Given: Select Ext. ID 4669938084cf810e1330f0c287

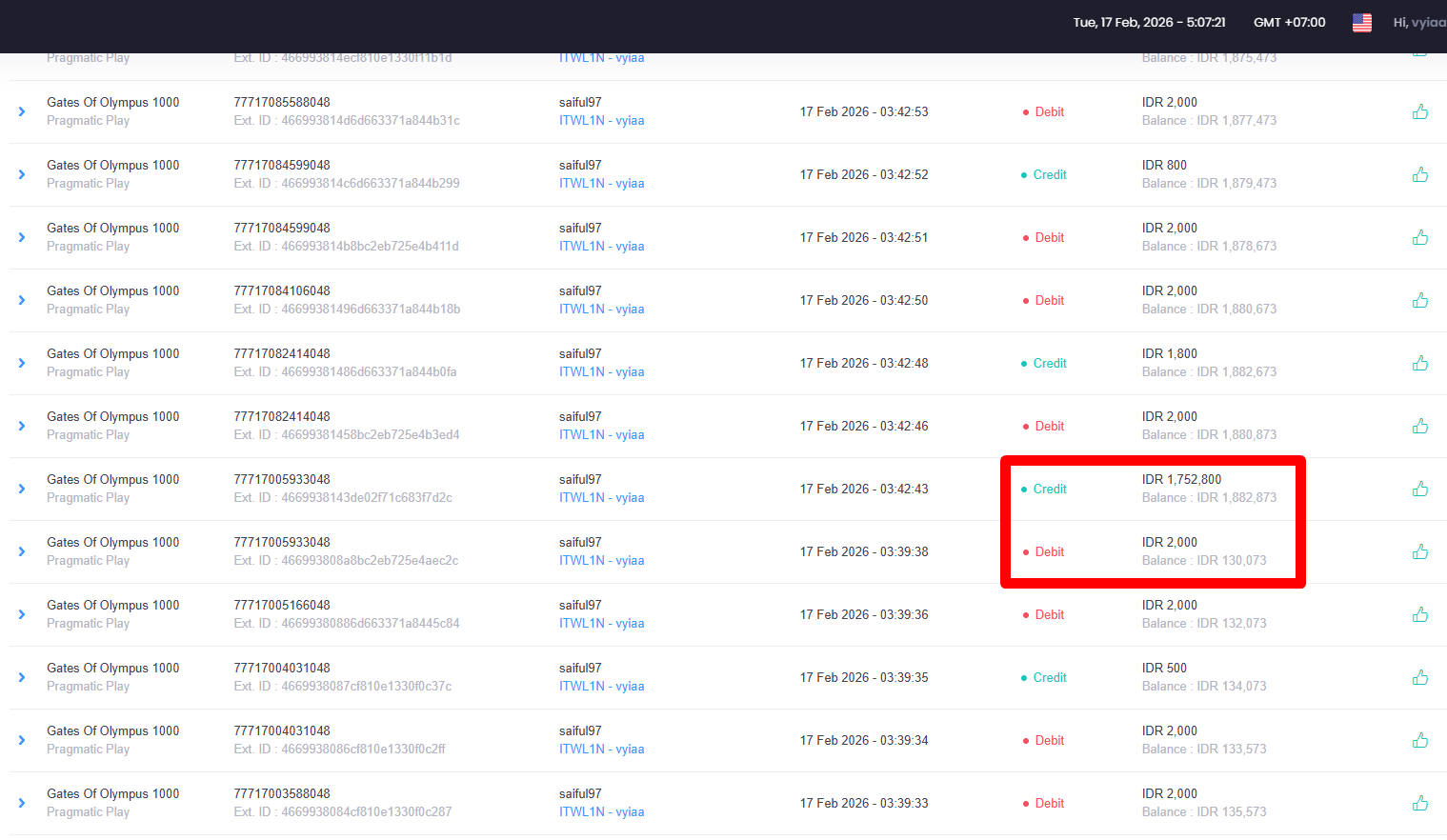Looking at the screenshot, I should tap(343, 812).
